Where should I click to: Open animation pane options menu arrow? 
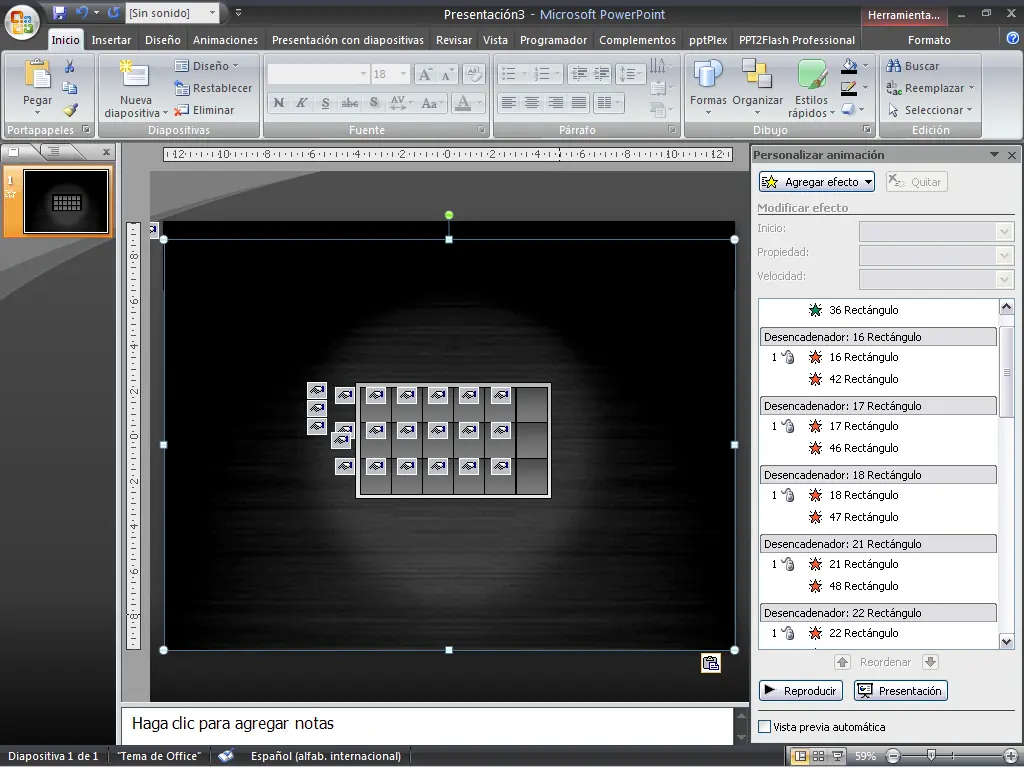tap(994, 155)
